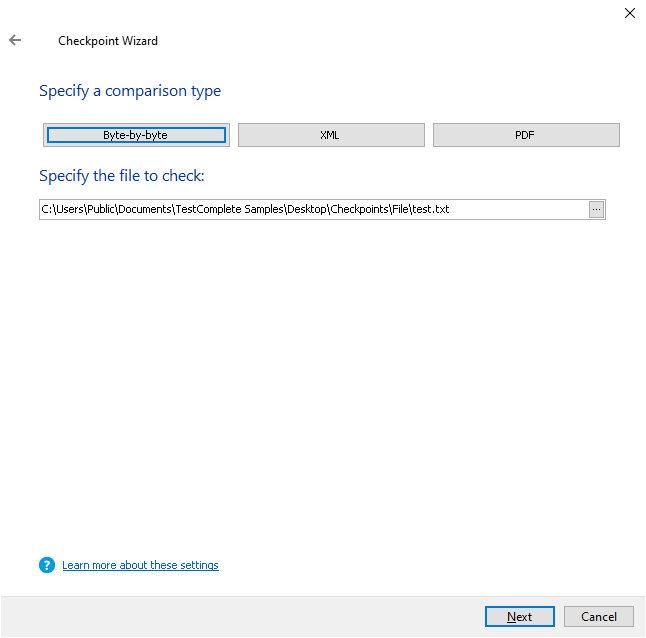Viewport: 646px width, 638px height.
Task: Switch comparison type to PDF
Action: [526, 135]
